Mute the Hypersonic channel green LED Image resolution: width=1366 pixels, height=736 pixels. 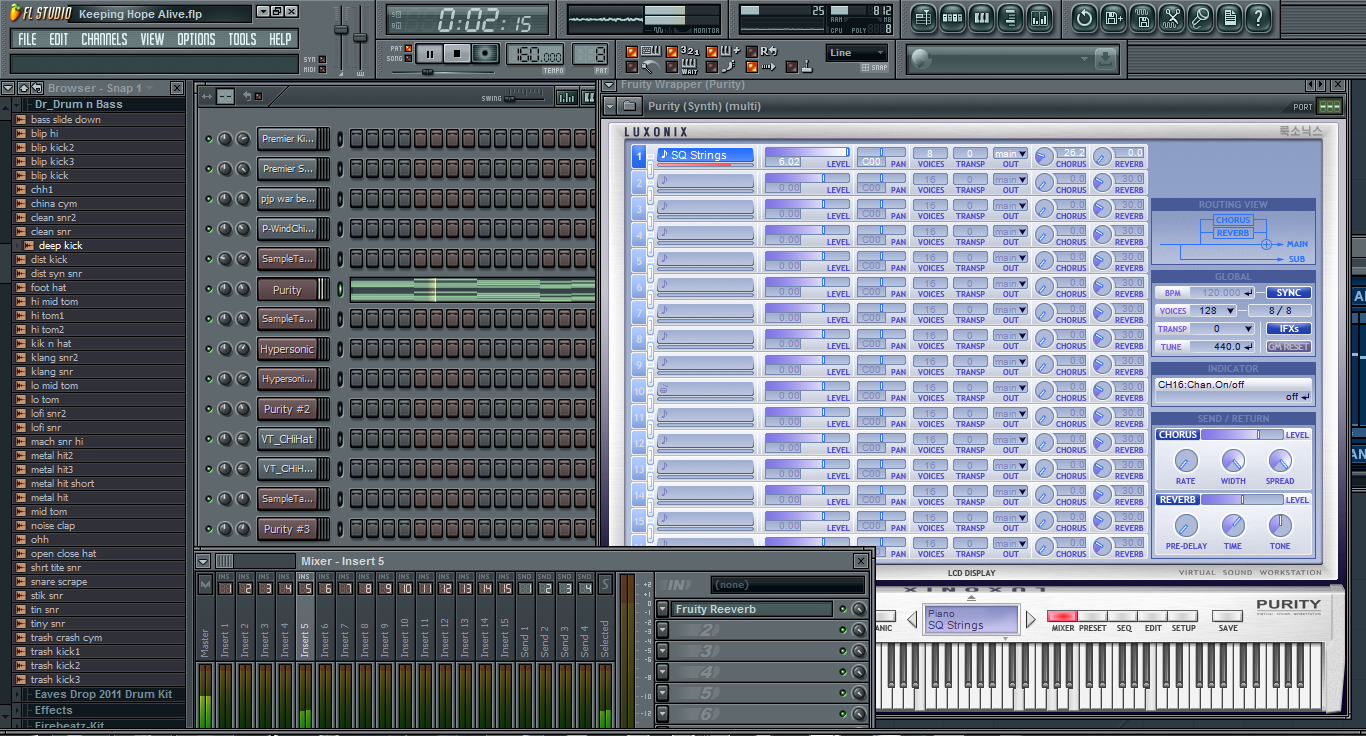[x=209, y=350]
